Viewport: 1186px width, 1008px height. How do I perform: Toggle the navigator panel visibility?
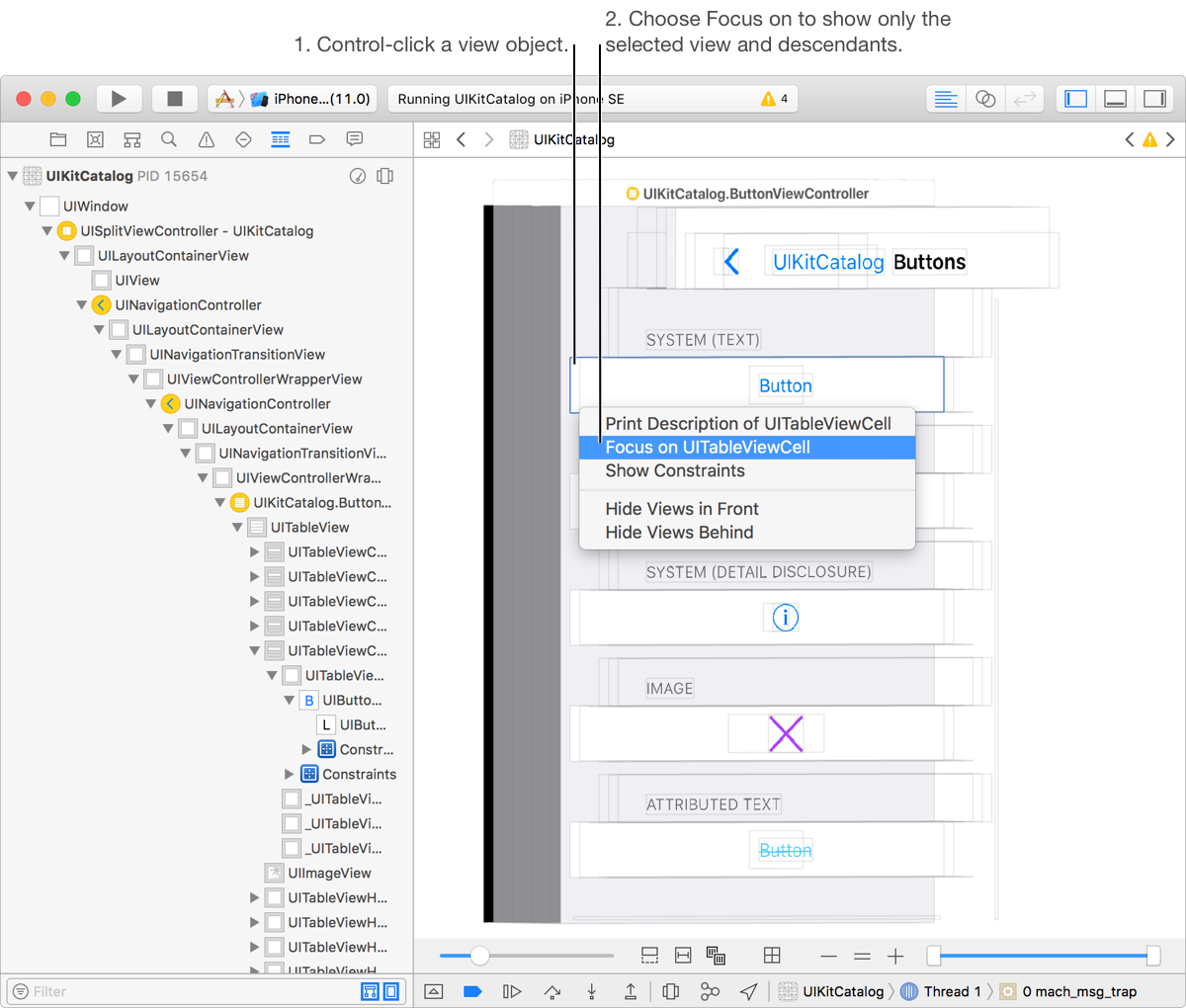(1076, 99)
